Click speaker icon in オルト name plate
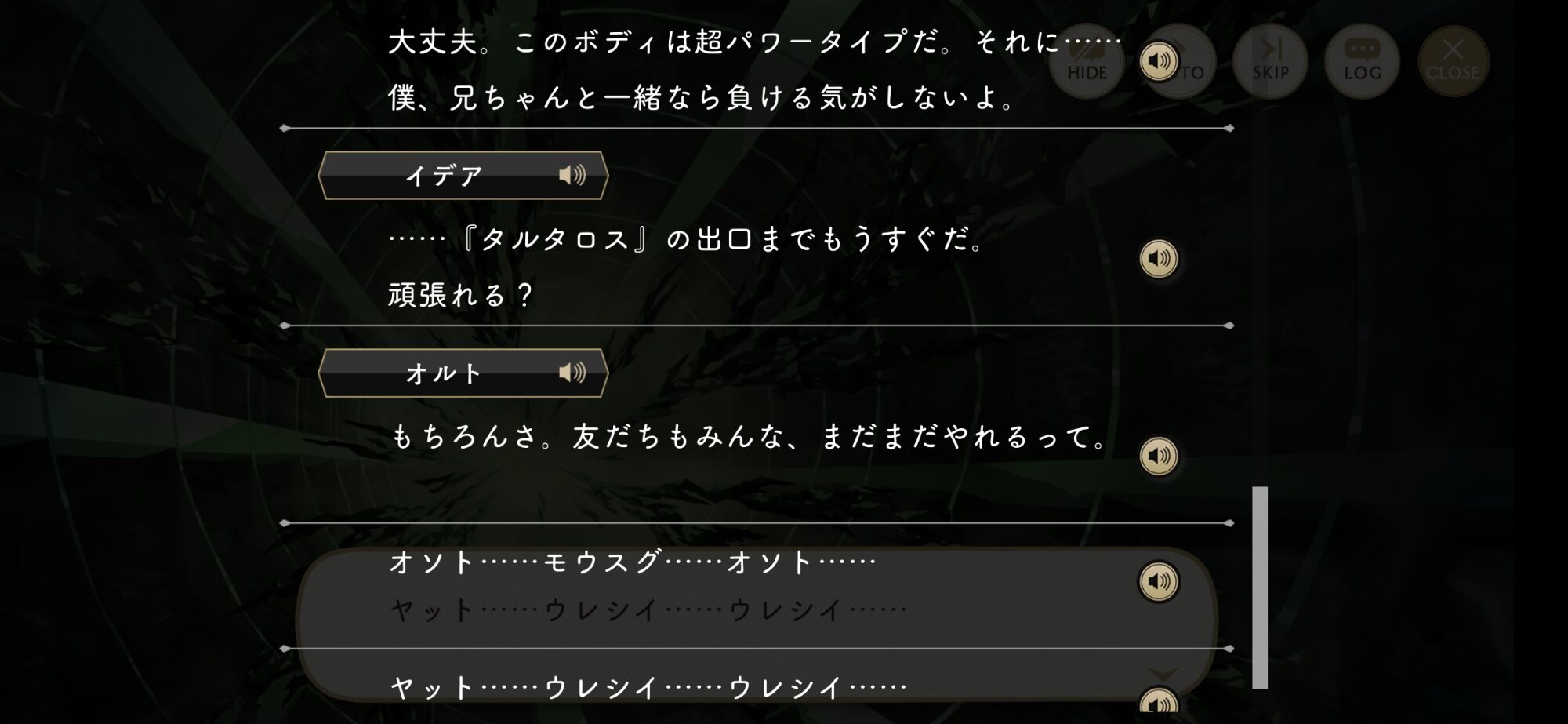The width and height of the screenshot is (1568, 724). tap(572, 373)
